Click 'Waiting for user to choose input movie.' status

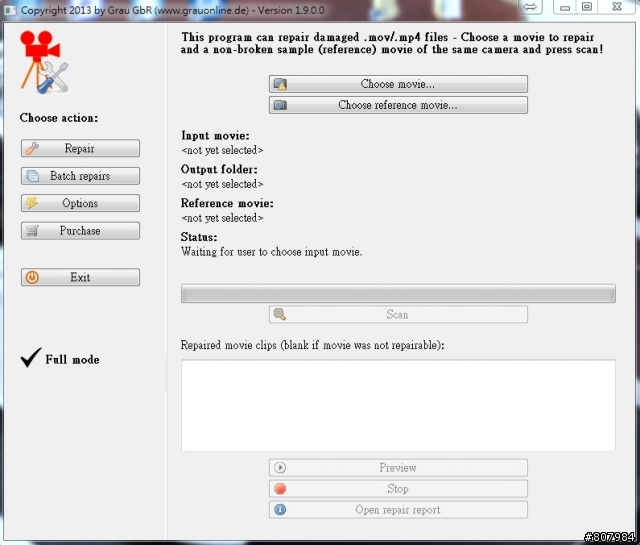[271, 252]
